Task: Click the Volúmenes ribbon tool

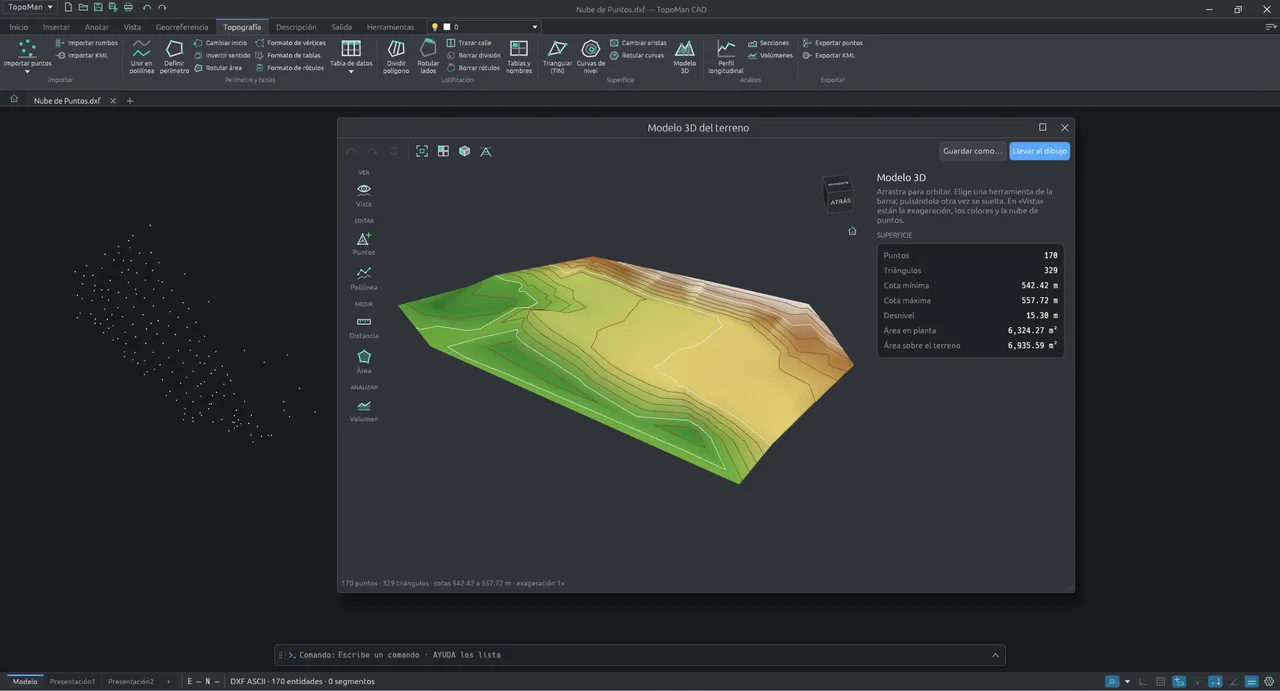Action: [771, 56]
